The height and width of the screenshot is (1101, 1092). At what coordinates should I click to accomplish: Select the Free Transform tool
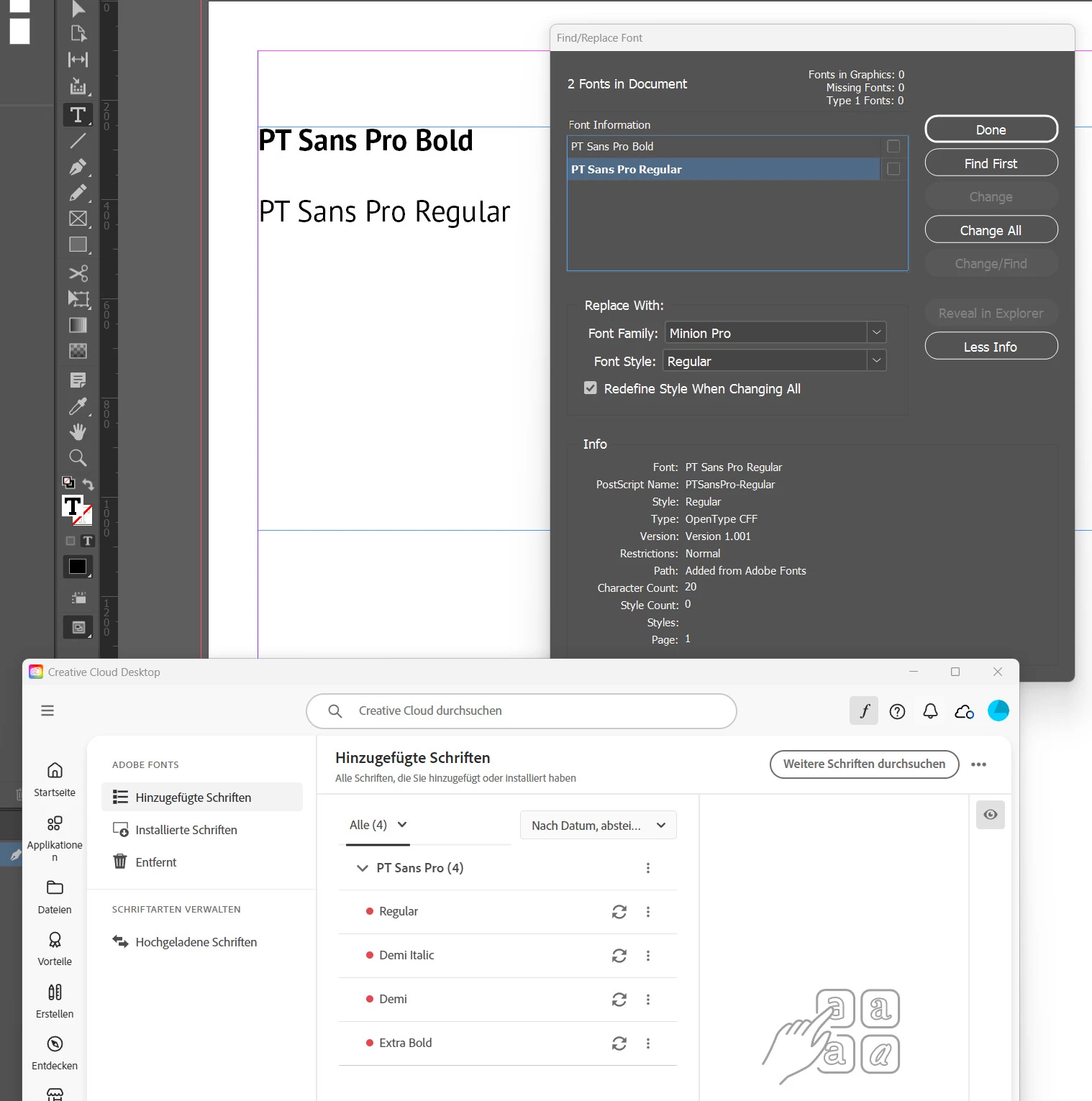[x=78, y=299]
